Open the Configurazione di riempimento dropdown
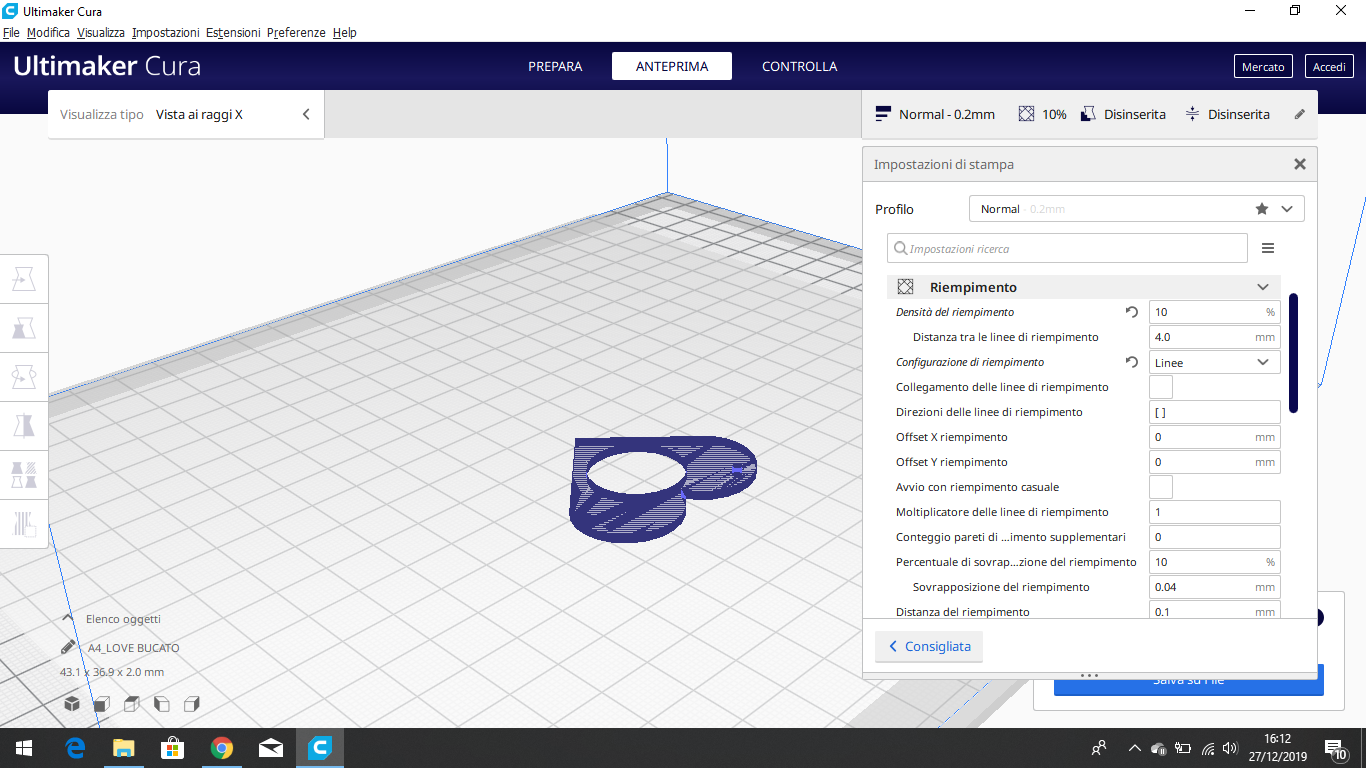The height and width of the screenshot is (768, 1366). point(1214,362)
